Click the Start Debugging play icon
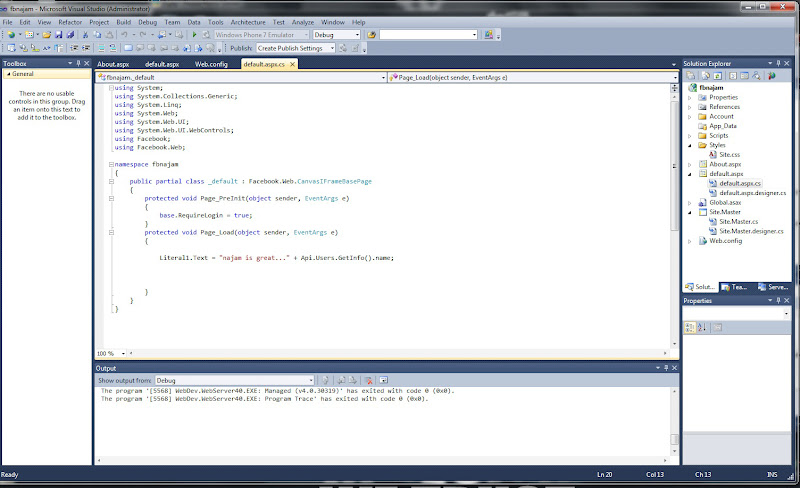Viewport: 800px width, 488px height. click(194, 35)
